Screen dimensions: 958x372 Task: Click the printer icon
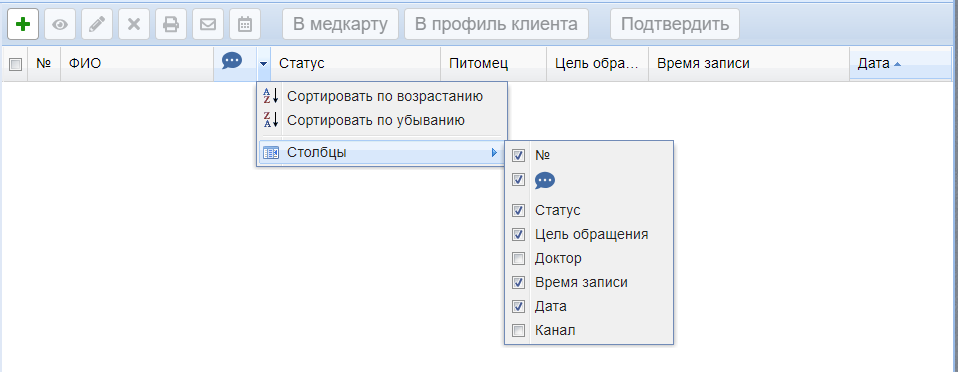click(170, 24)
